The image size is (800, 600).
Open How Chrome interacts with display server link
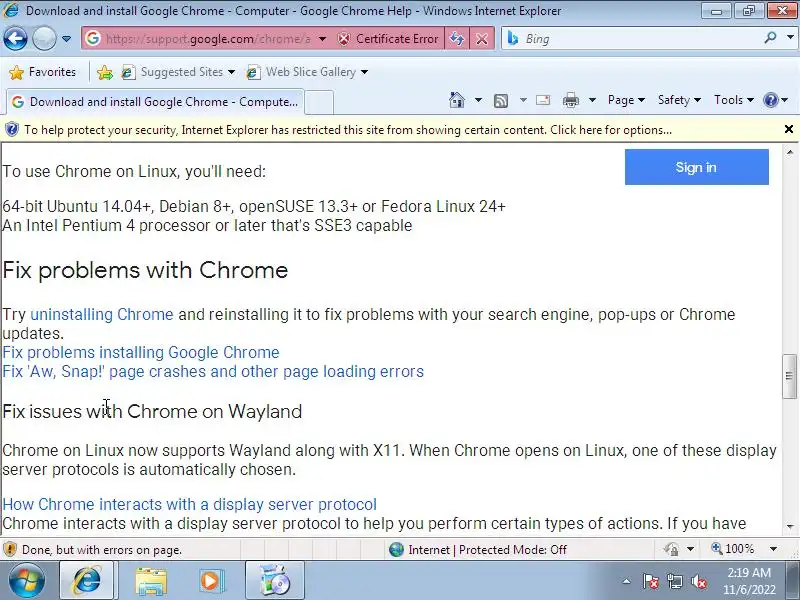(189, 504)
